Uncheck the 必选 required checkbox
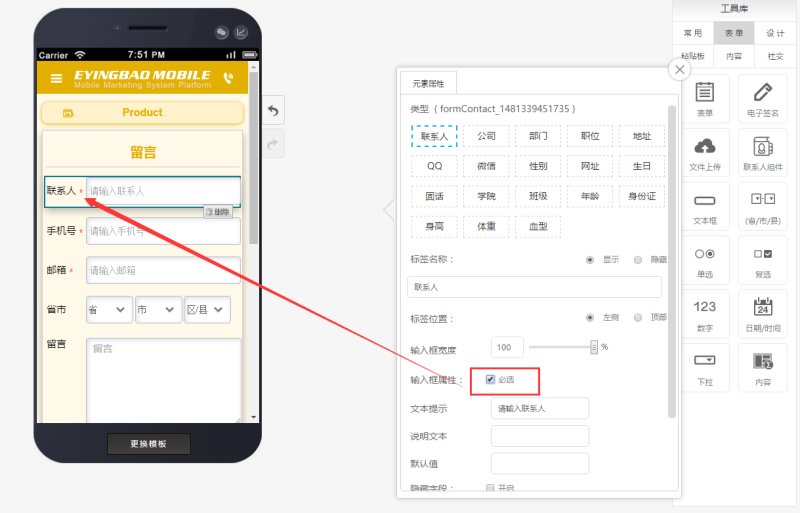This screenshot has width=800, height=513. click(490, 379)
